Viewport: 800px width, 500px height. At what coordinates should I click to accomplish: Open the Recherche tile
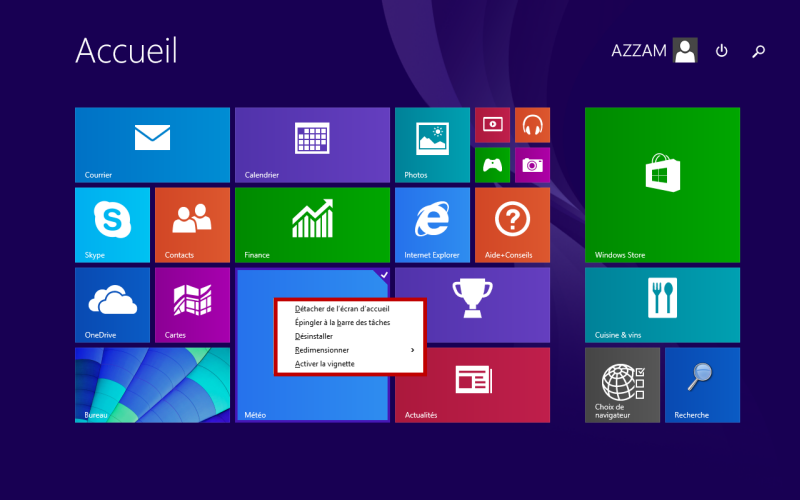tap(703, 385)
